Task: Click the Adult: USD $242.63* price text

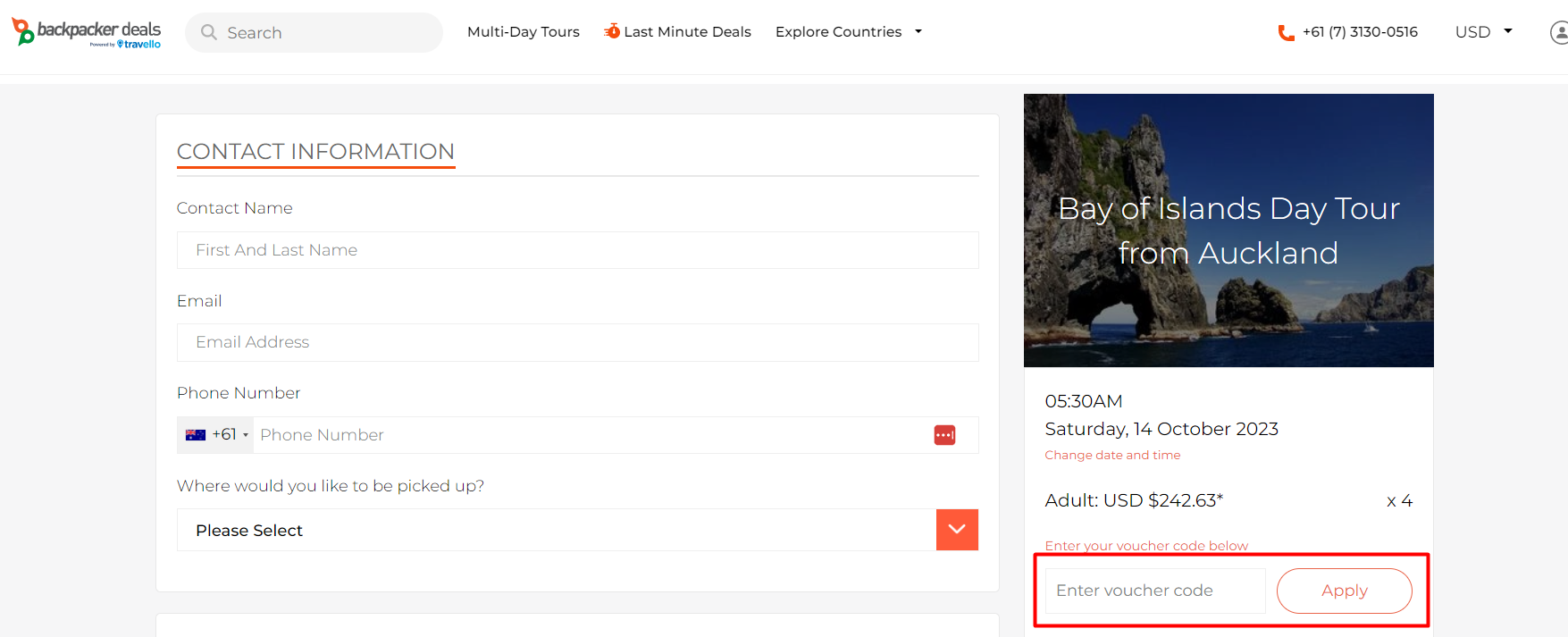Action: coord(1134,500)
